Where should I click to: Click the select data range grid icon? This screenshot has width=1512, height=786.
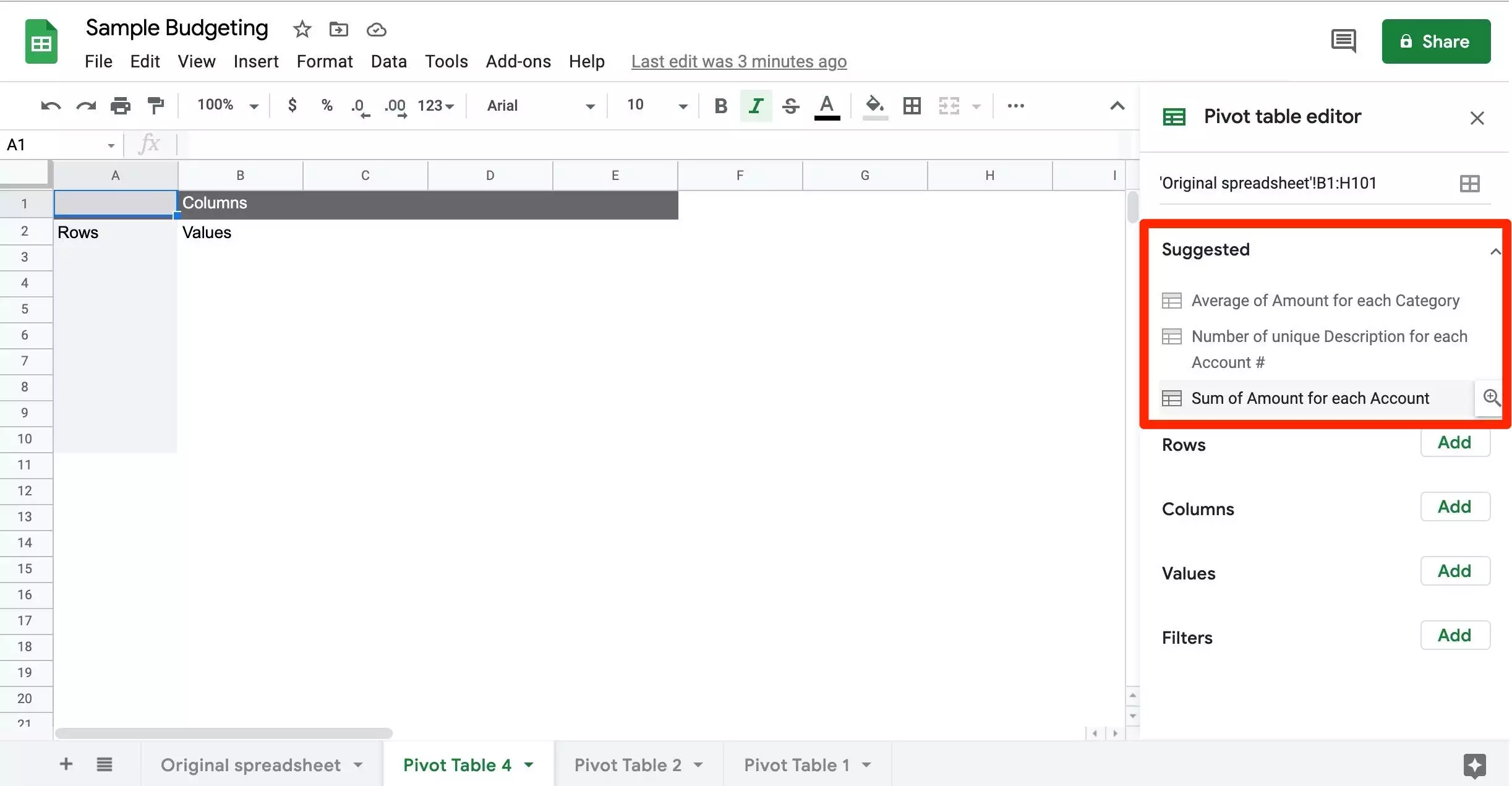[x=1469, y=184]
